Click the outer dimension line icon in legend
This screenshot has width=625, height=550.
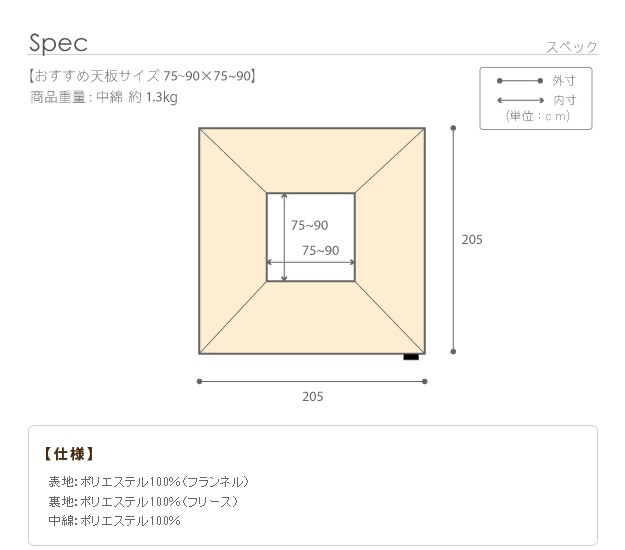click(x=518, y=80)
